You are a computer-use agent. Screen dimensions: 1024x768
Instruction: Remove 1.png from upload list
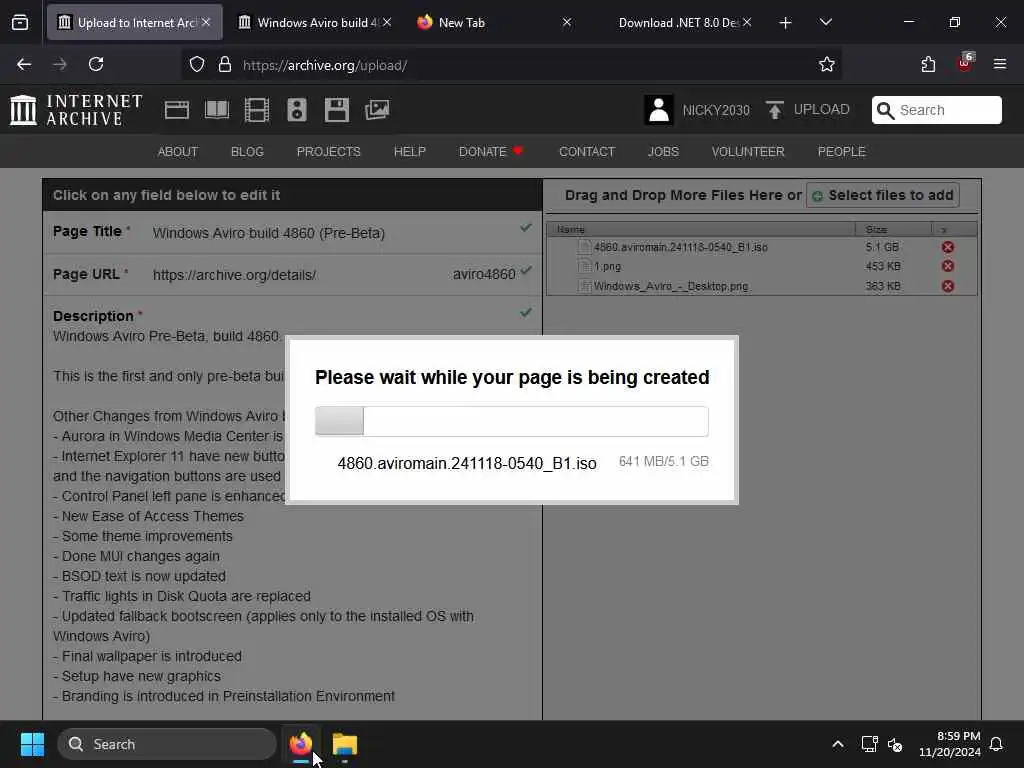point(948,266)
